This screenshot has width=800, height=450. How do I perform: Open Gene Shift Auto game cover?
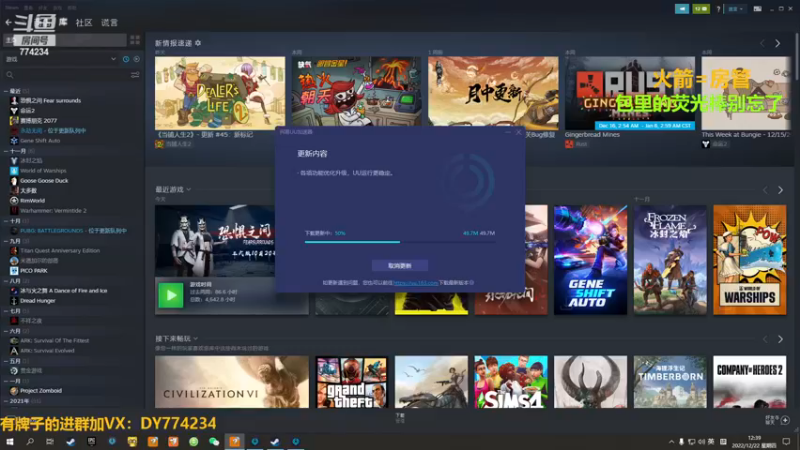(x=590, y=260)
